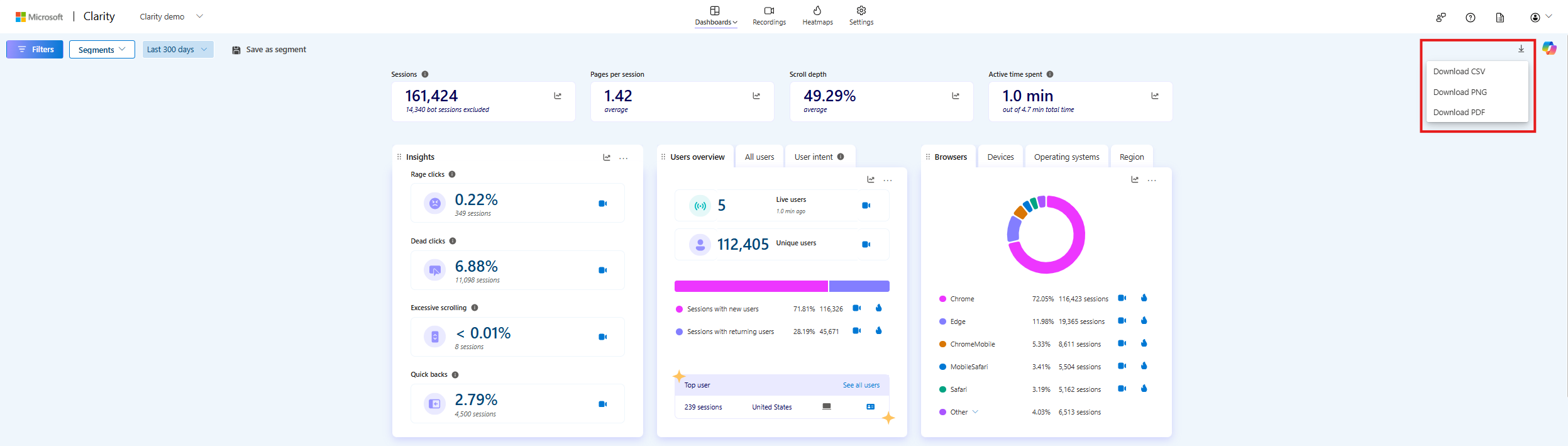Viewport: 1568px width, 446px height.
Task: View recordings for Rage clicks
Action: (602, 203)
